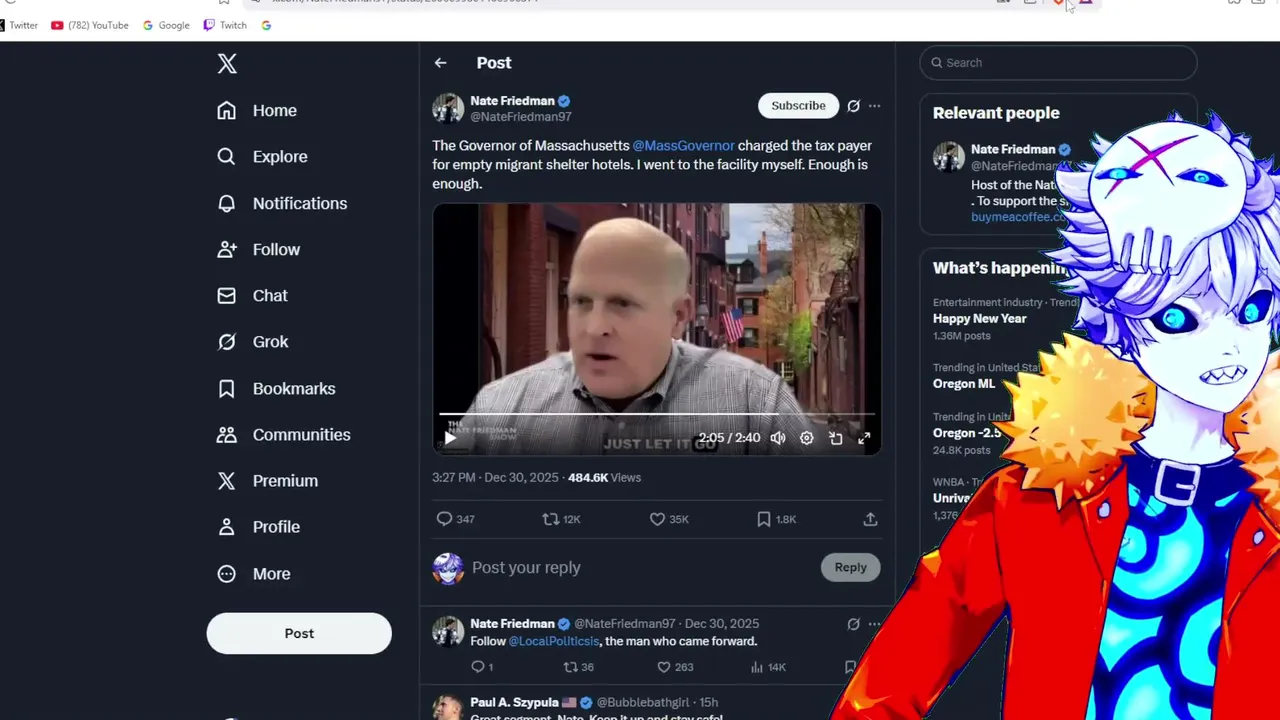1280x720 pixels.
Task: Go back using the arrow icon
Action: 440,63
